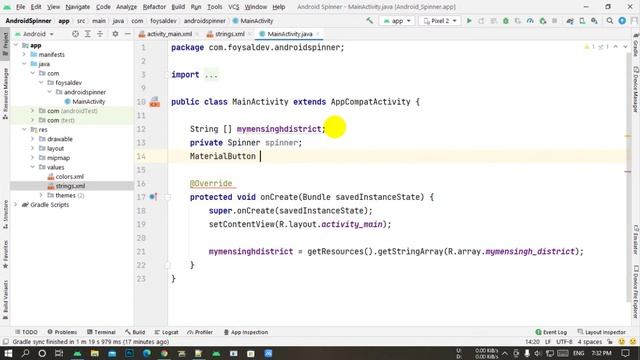Toggle the Build Variants tool window

tap(5, 299)
